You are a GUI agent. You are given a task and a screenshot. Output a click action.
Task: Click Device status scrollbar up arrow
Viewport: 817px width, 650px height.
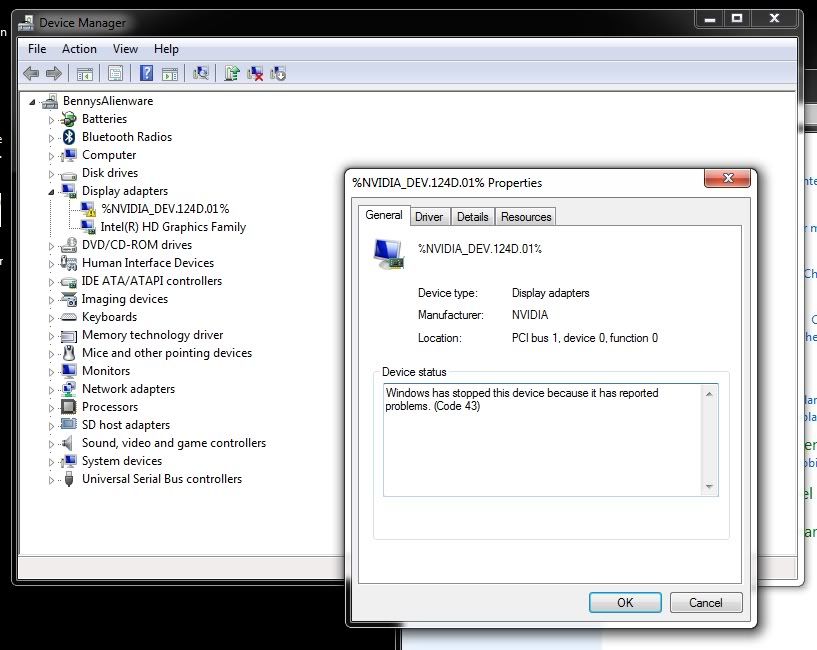coord(709,394)
